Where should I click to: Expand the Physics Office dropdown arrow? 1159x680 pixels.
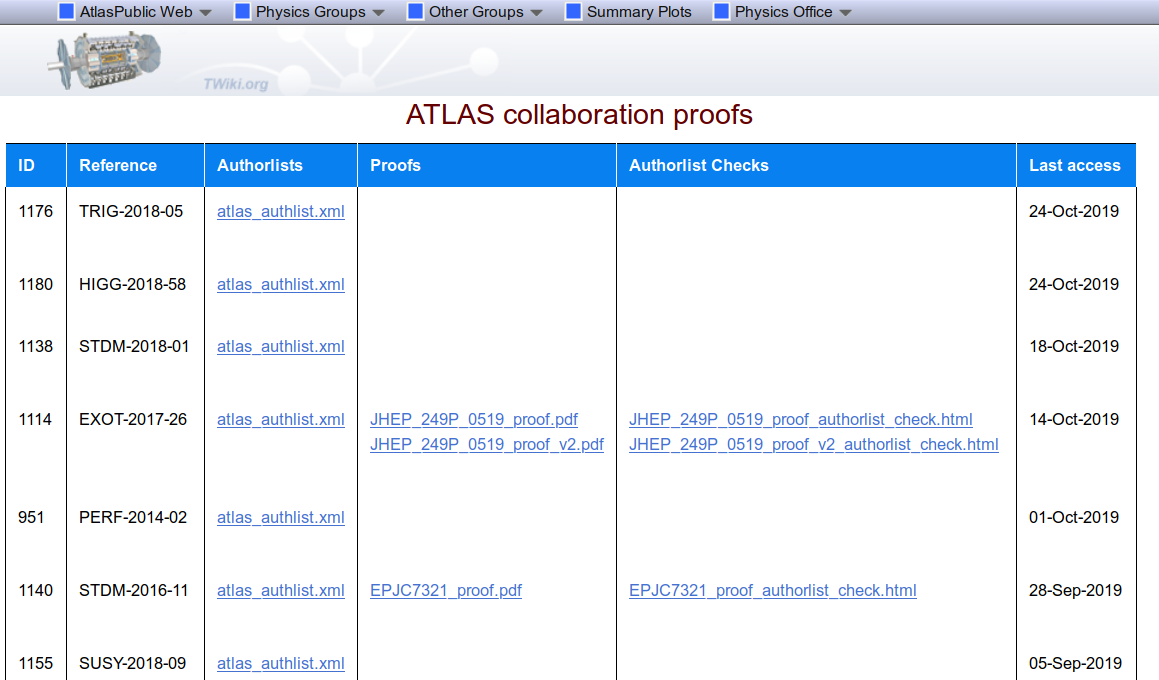click(x=846, y=13)
